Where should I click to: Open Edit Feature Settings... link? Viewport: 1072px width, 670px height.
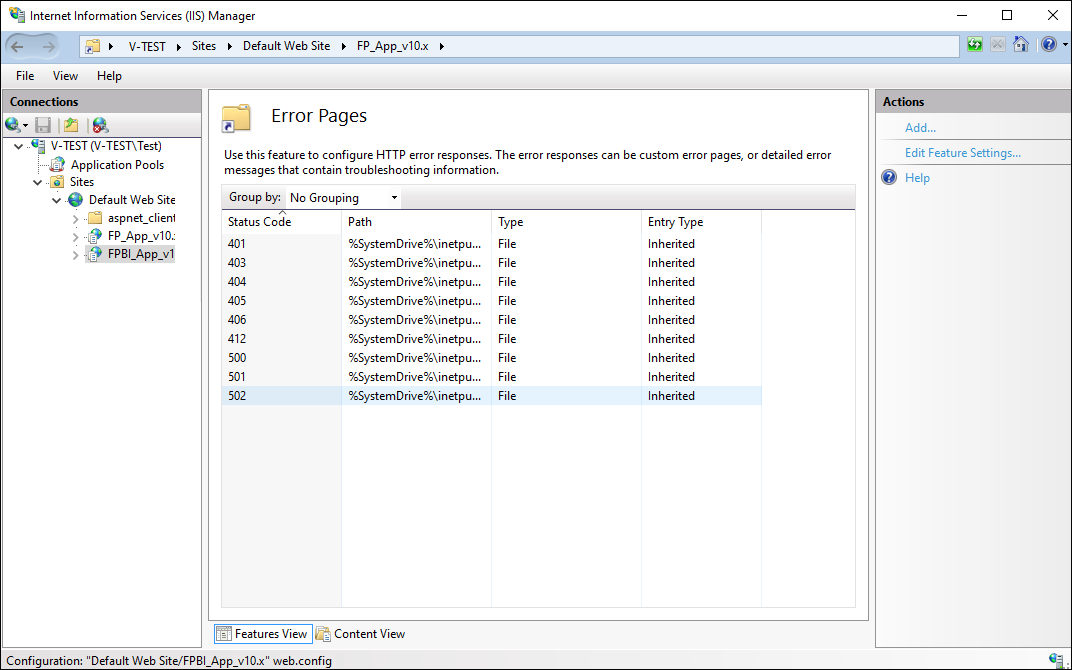(962, 153)
